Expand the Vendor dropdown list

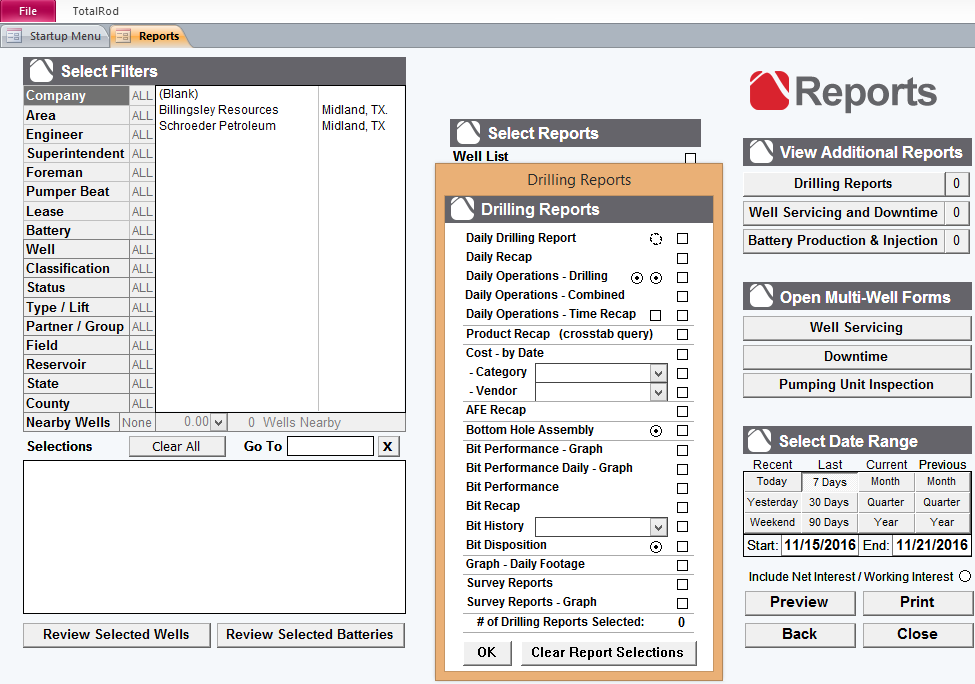(x=658, y=392)
